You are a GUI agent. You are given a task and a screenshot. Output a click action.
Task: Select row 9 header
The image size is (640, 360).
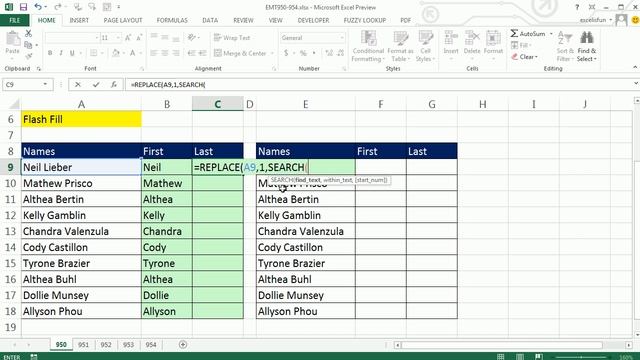[10, 167]
